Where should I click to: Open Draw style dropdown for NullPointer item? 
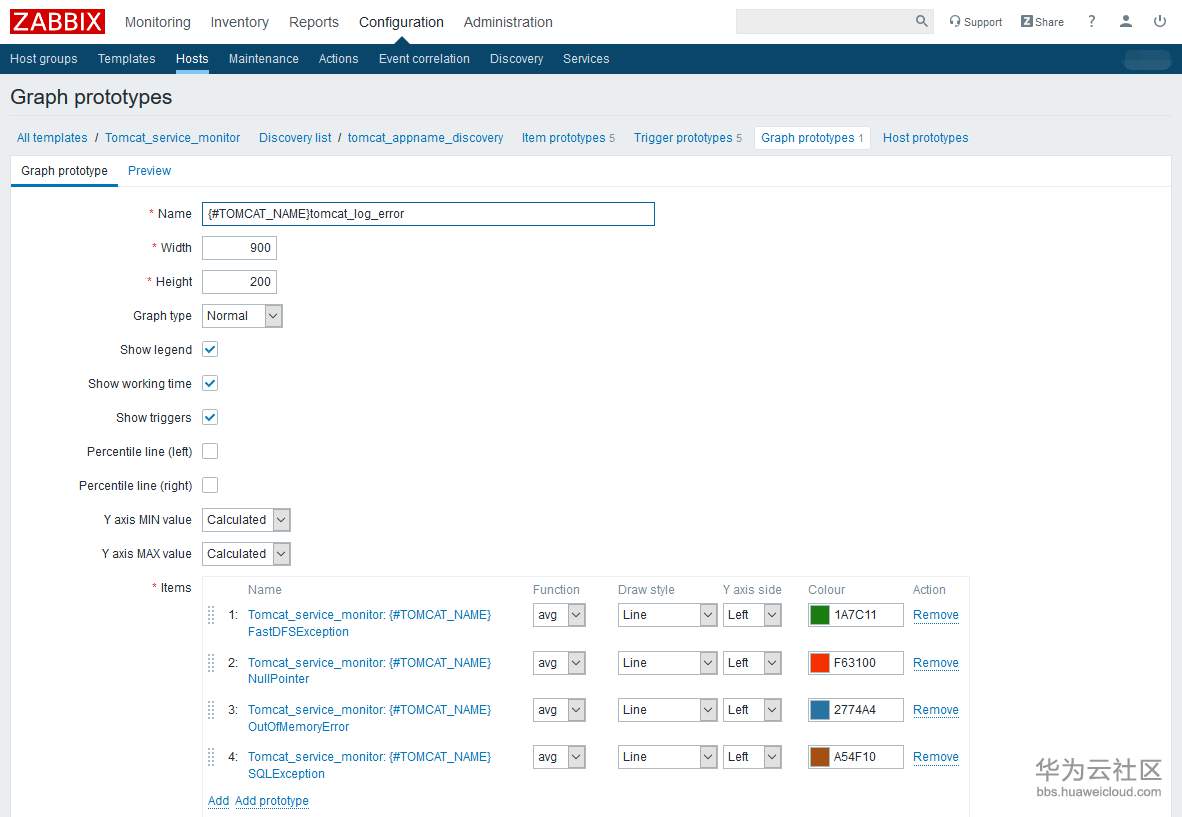click(x=666, y=662)
